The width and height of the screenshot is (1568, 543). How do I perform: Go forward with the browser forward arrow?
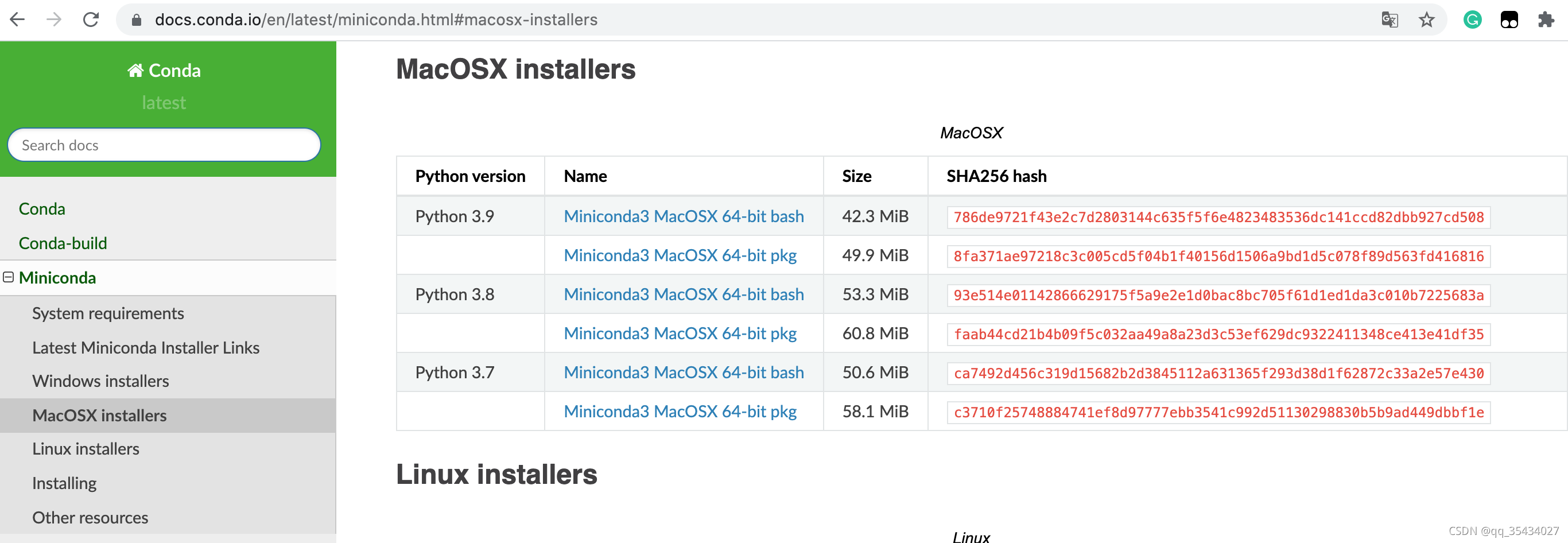tap(54, 20)
